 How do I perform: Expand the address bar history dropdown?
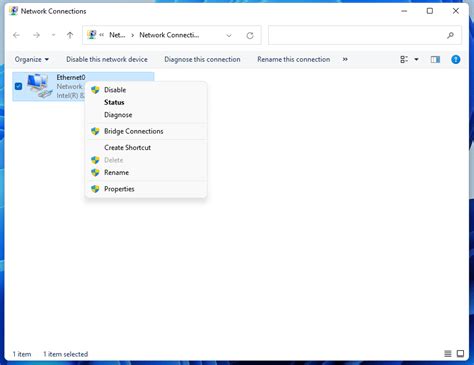(x=229, y=35)
